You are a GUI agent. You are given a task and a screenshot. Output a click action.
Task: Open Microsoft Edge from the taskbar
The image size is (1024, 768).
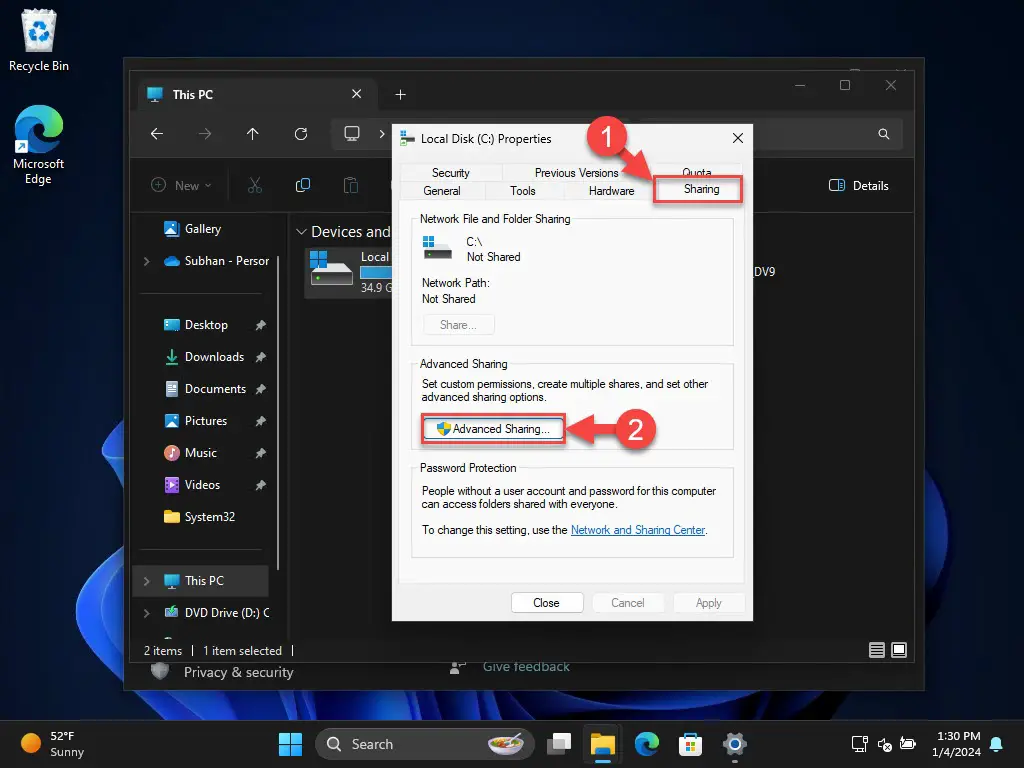[x=646, y=744]
